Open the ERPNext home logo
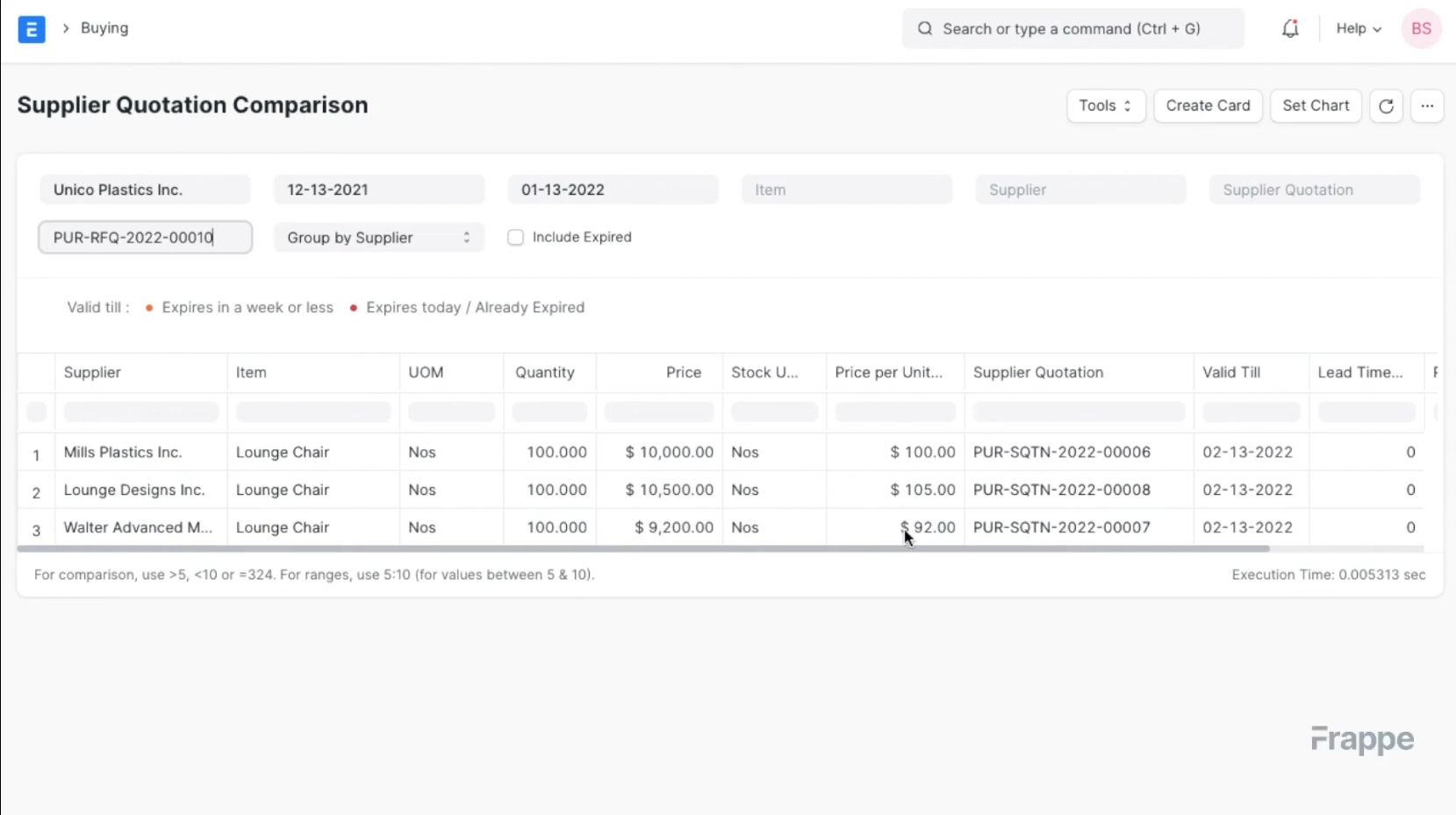The height and width of the screenshot is (815, 1456). [32, 29]
